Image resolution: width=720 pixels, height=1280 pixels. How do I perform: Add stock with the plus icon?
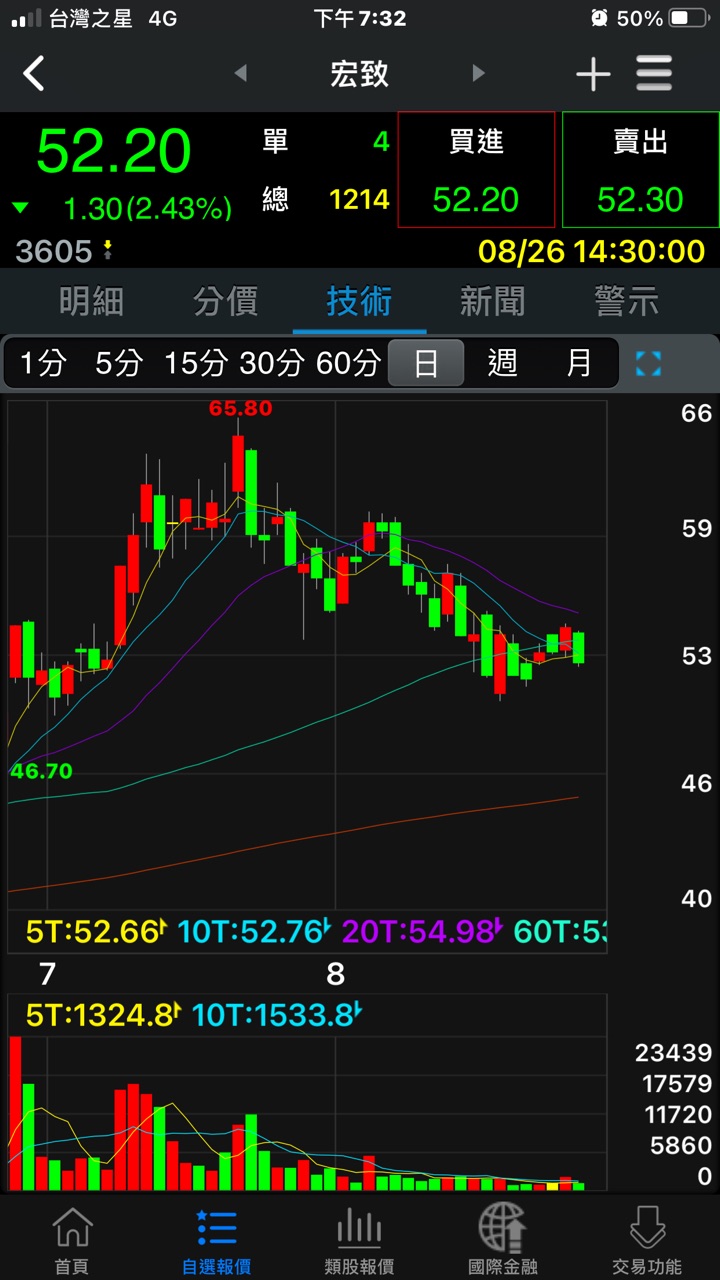[592, 74]
